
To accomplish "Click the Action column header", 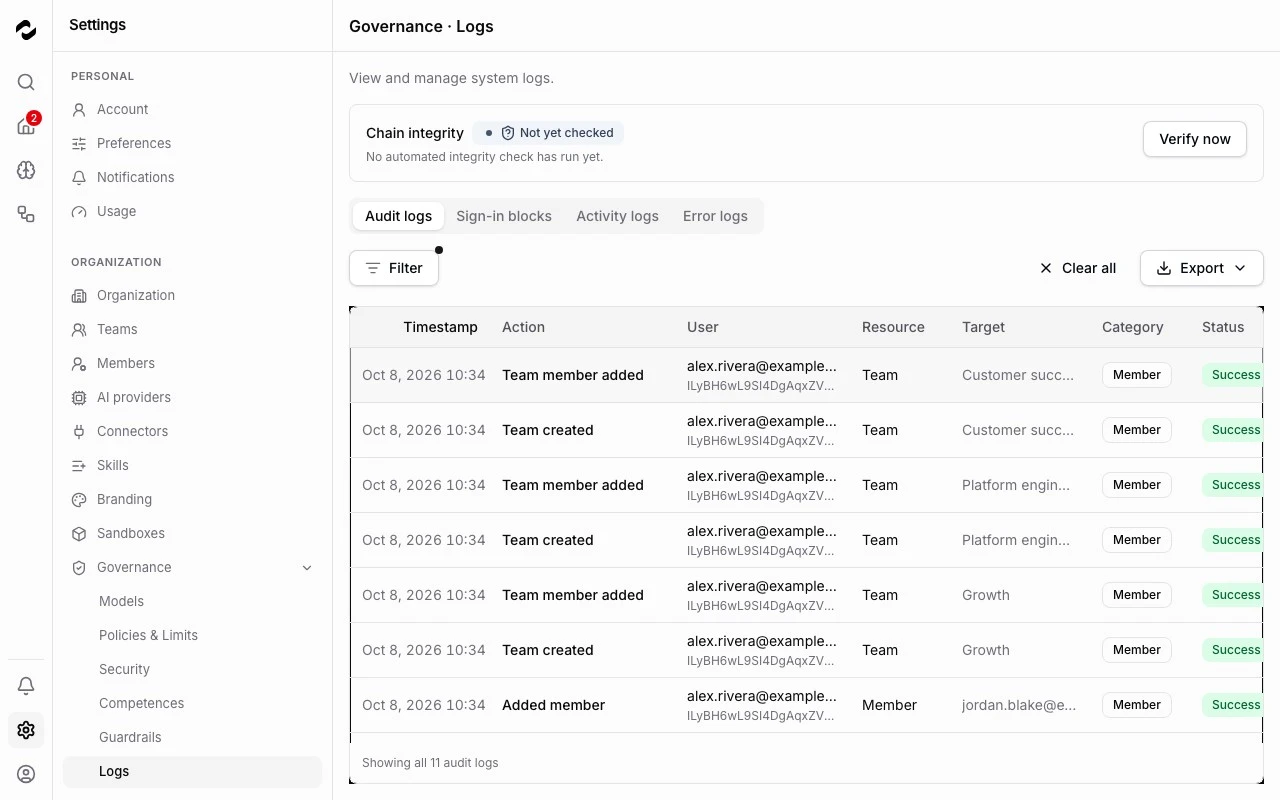I will pos(523,327).
